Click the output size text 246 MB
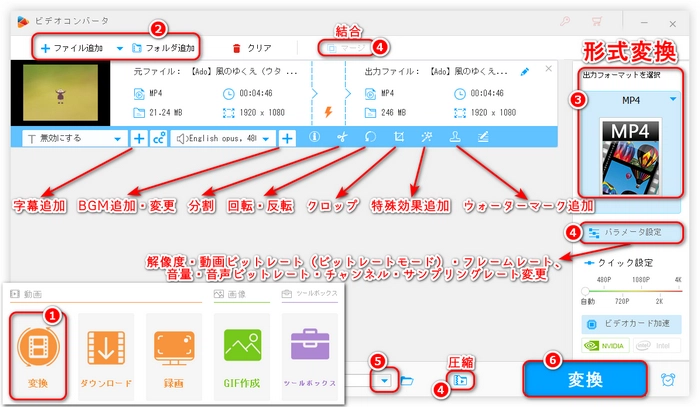This screenshot has width=700, height=407. click(393, 112)
